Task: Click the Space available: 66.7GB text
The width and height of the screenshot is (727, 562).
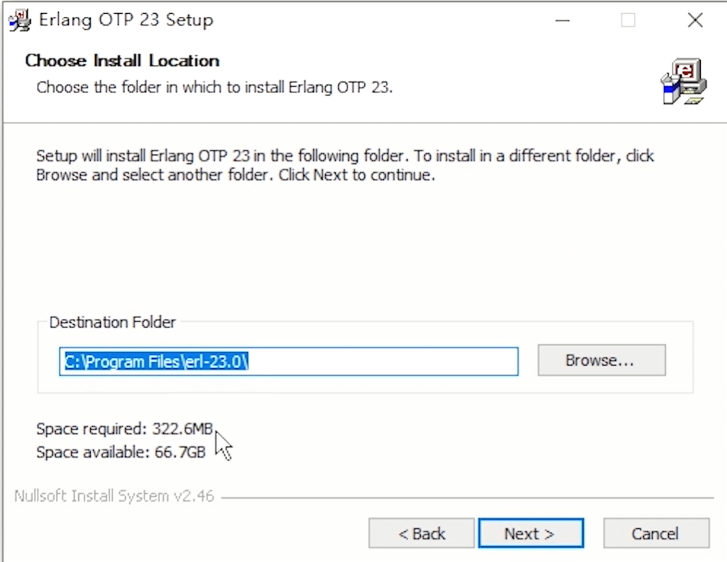Action: [x=121, y=452]
